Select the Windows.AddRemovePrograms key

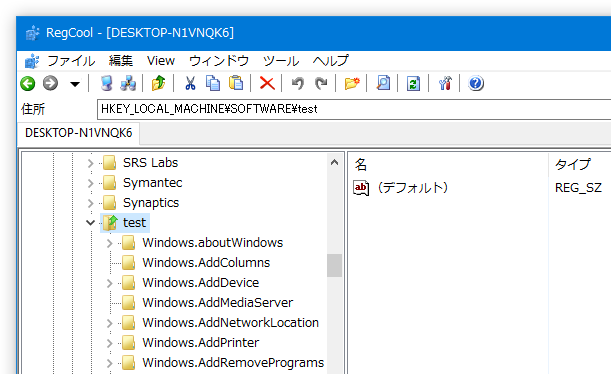(x=233, y=363)
